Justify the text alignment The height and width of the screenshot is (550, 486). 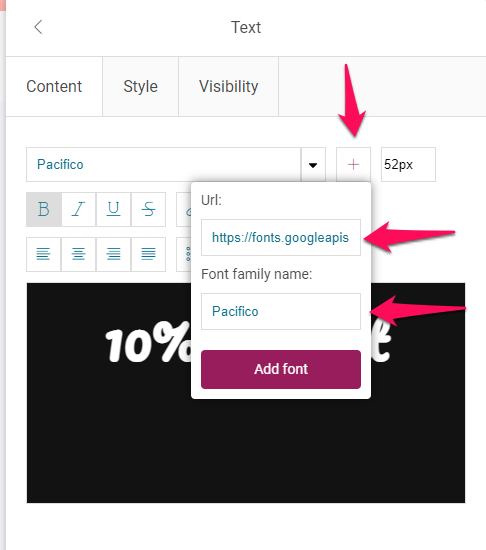pyautogui.click(x=148, y=254)
